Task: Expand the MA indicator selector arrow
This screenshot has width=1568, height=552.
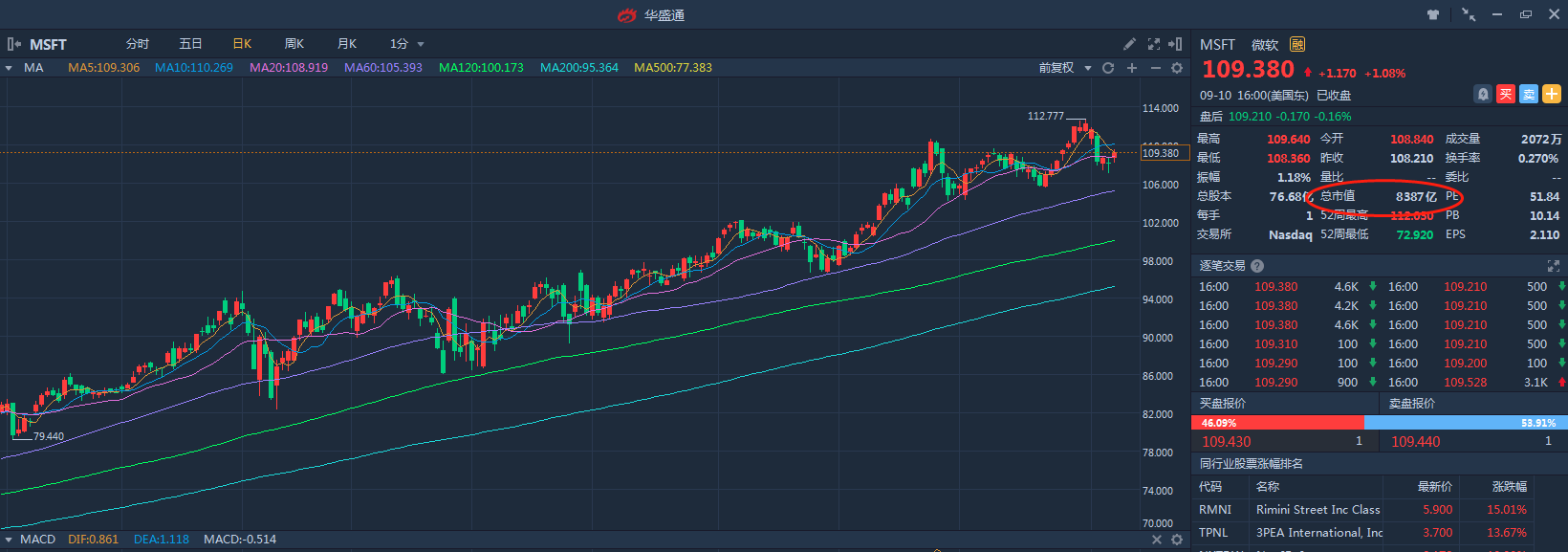Action: coord(9,68)
